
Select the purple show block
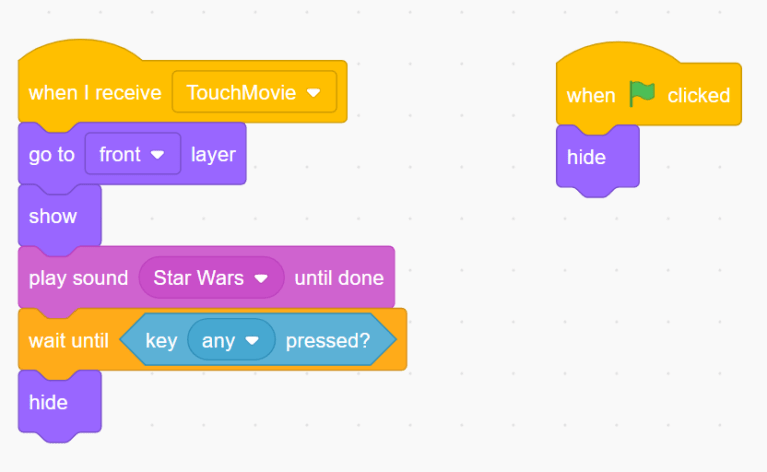(53, 216)
